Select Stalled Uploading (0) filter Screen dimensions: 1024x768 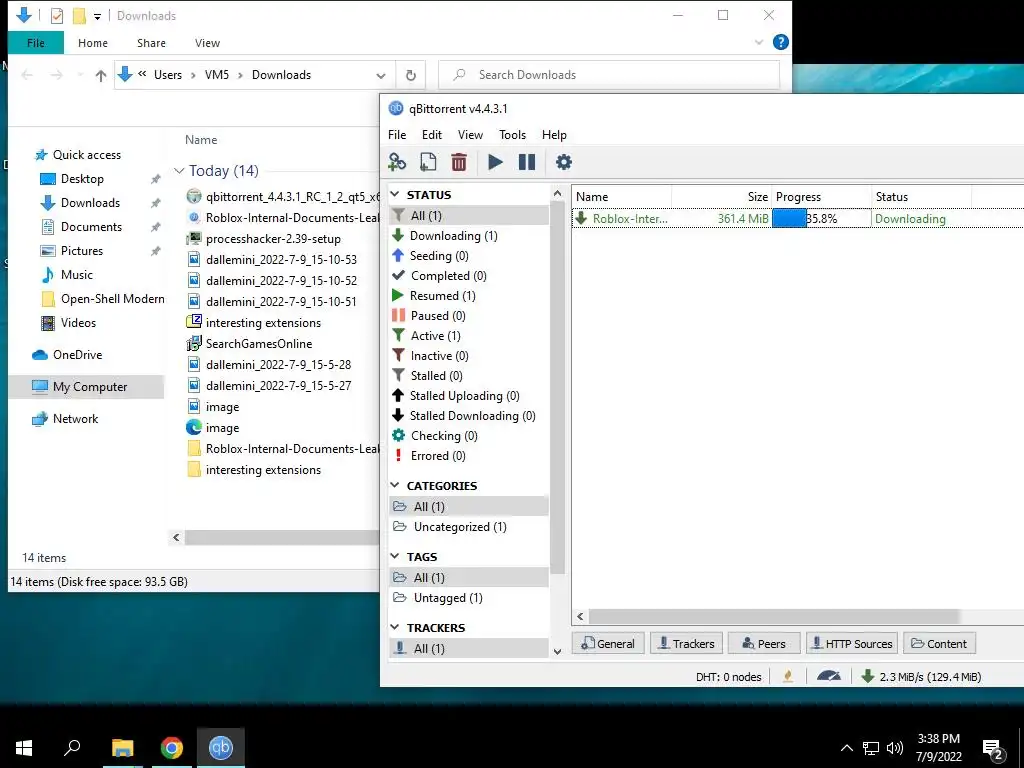[x=469, y=396]
